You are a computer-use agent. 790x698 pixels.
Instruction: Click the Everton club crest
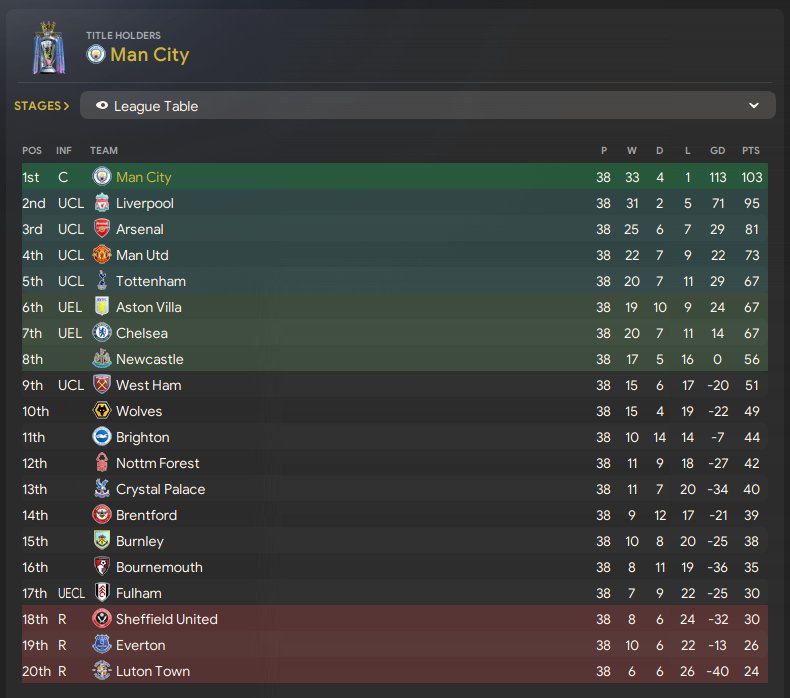(102, 645)
